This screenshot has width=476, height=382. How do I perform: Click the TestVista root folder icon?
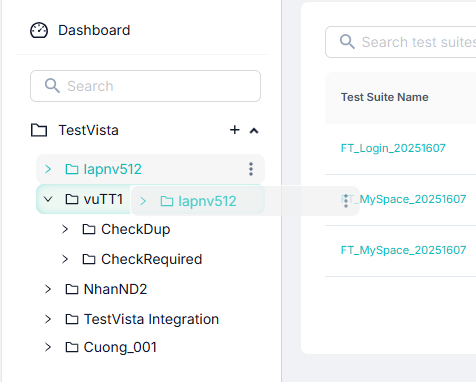click(x=39, y=130)
